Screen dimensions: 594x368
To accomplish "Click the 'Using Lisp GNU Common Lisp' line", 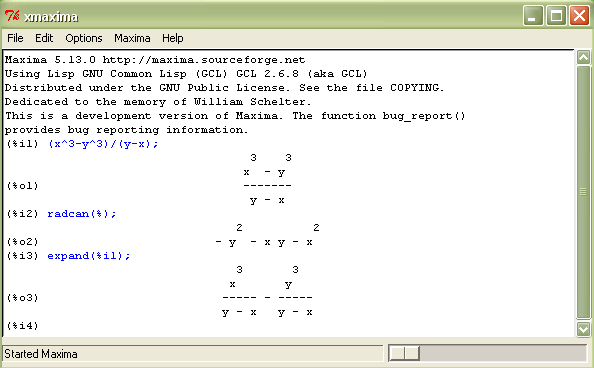I will [x=186, y=74].
